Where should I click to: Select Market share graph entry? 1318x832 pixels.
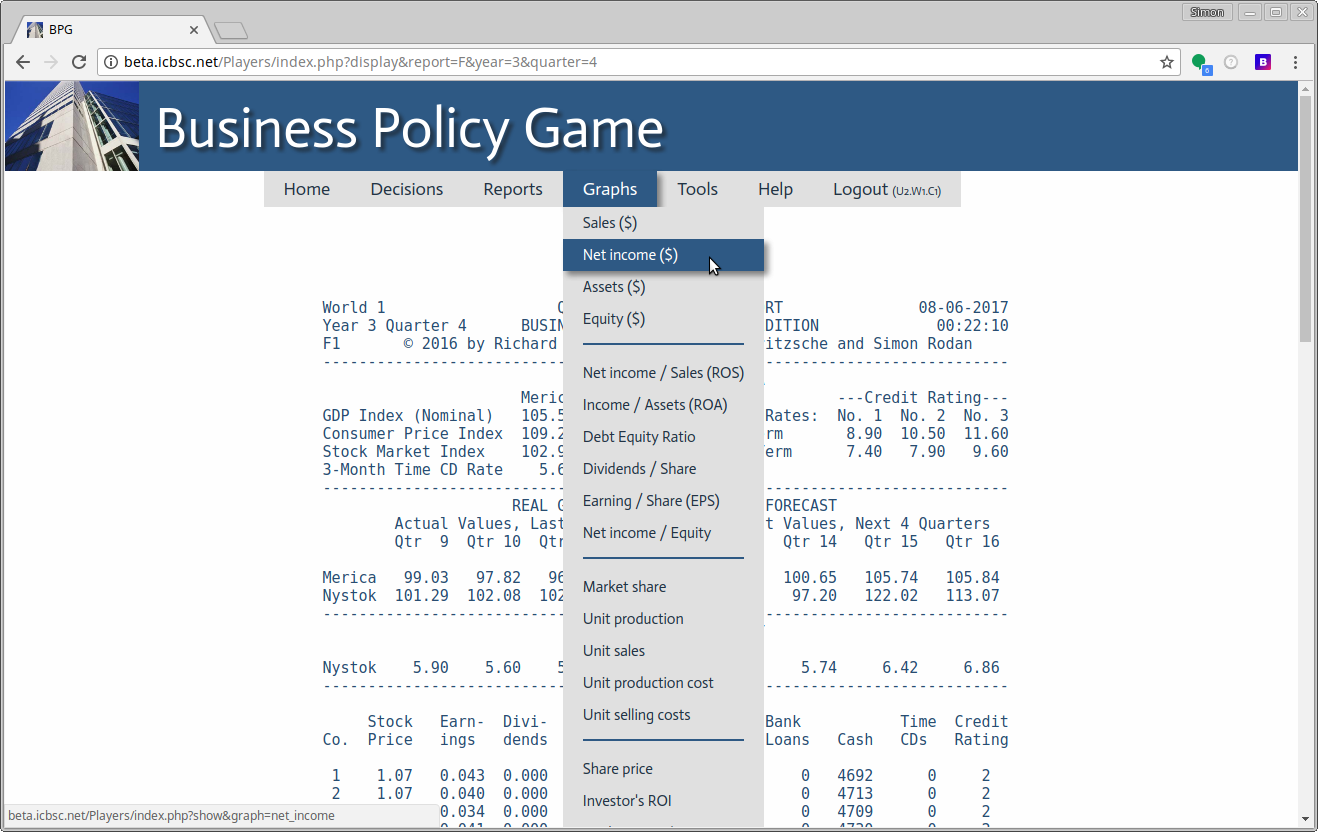[x=624, y=587]
